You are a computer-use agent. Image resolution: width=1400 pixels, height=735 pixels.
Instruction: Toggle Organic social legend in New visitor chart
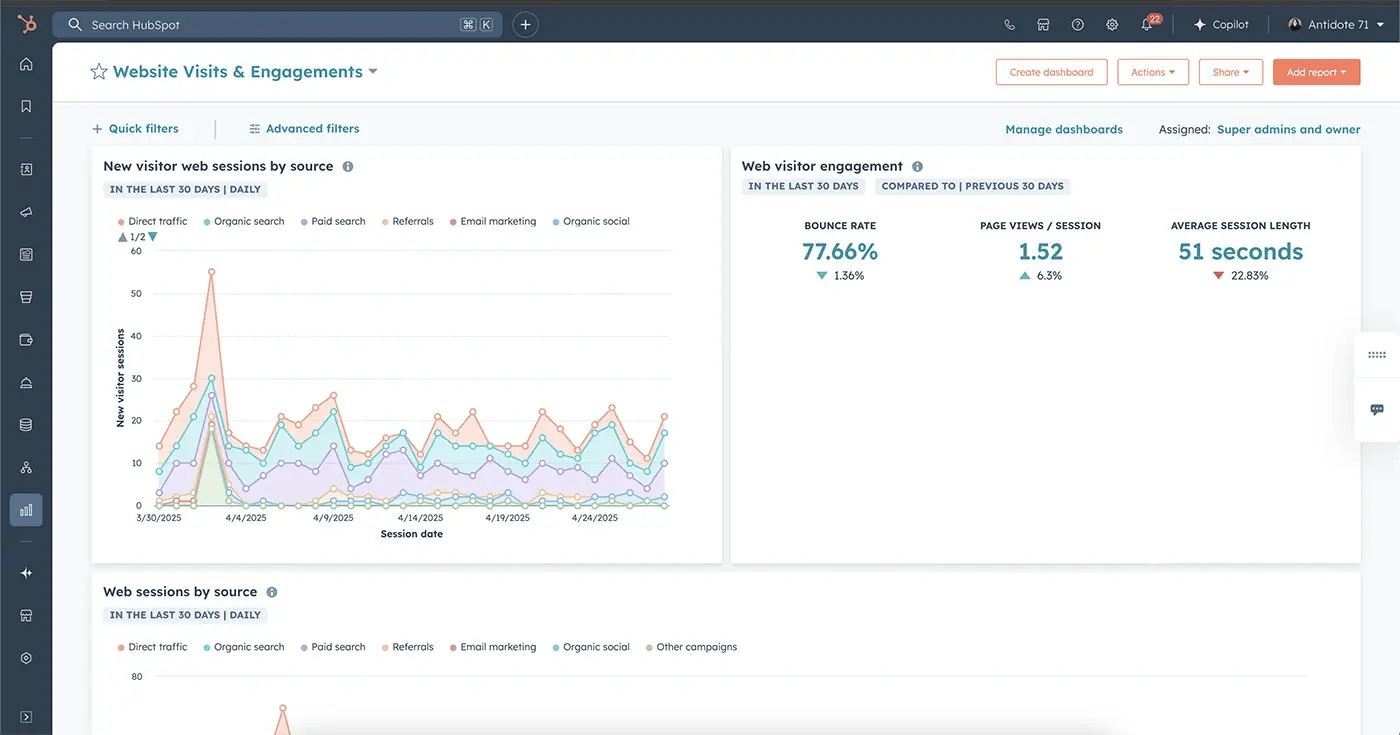tap(591, 221)
